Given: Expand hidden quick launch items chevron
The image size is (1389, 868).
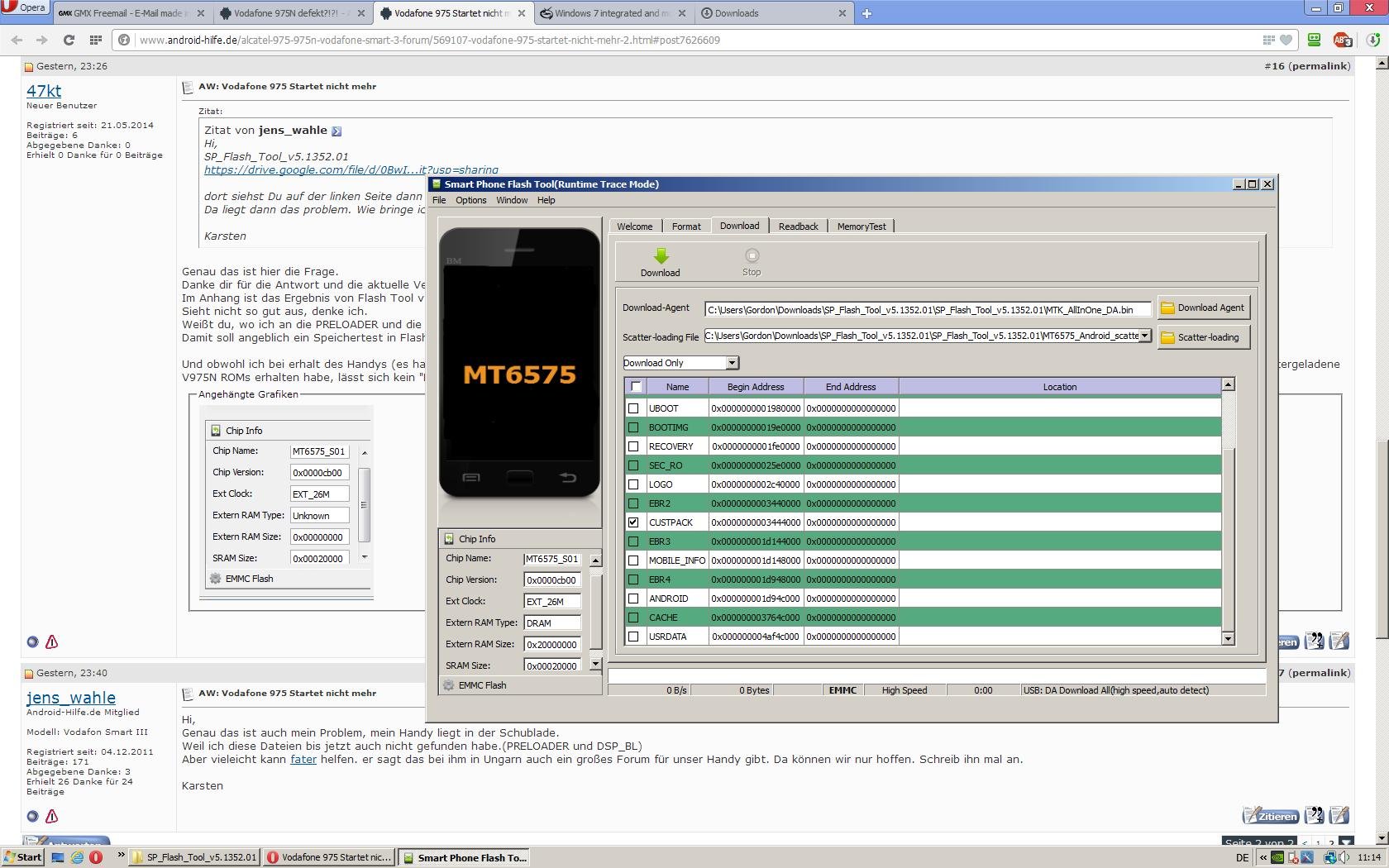Looking at the screenshot, I should (x=121, y=856).
